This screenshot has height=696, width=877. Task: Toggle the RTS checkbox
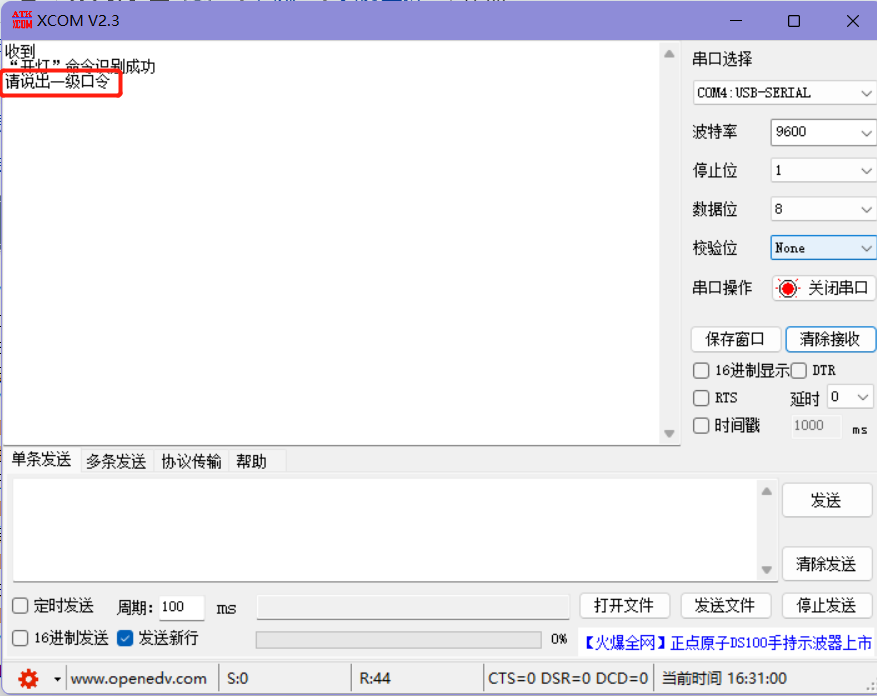pos(701,398)
